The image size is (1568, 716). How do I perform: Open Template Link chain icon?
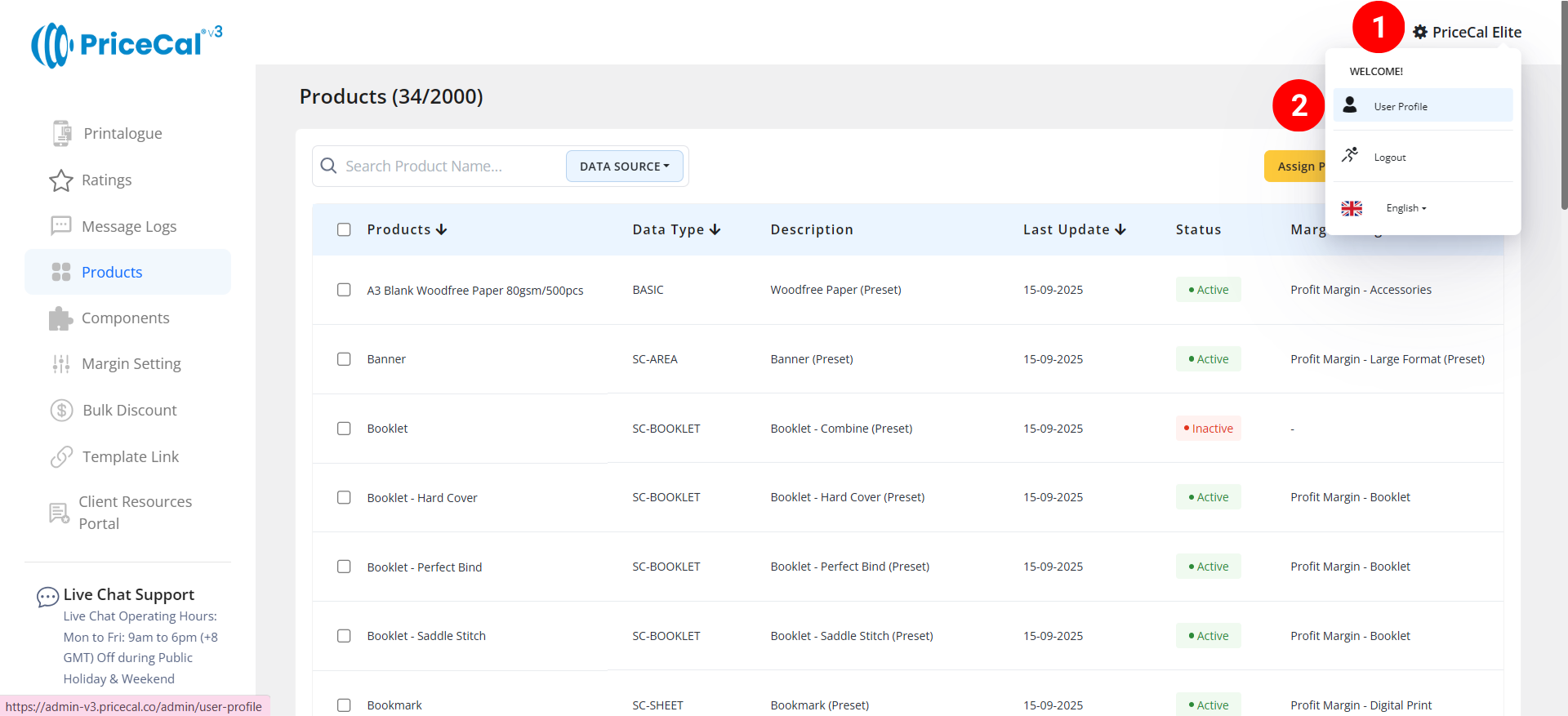62,457
